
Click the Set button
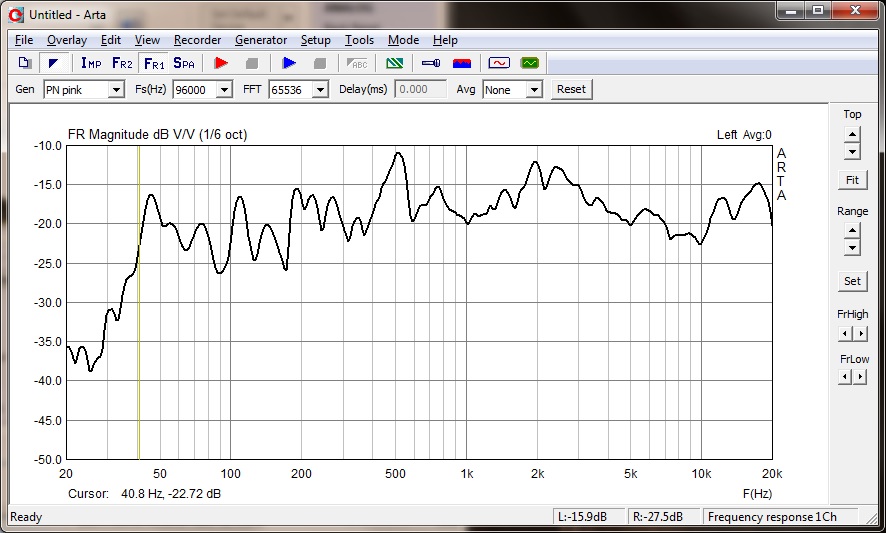pos(852,281)
